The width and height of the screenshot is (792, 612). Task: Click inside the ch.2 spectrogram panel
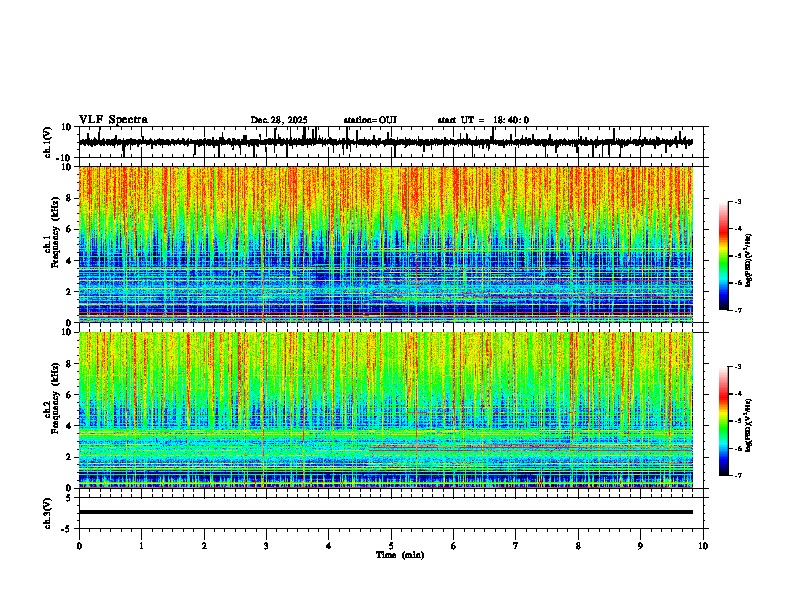[386, 410]
